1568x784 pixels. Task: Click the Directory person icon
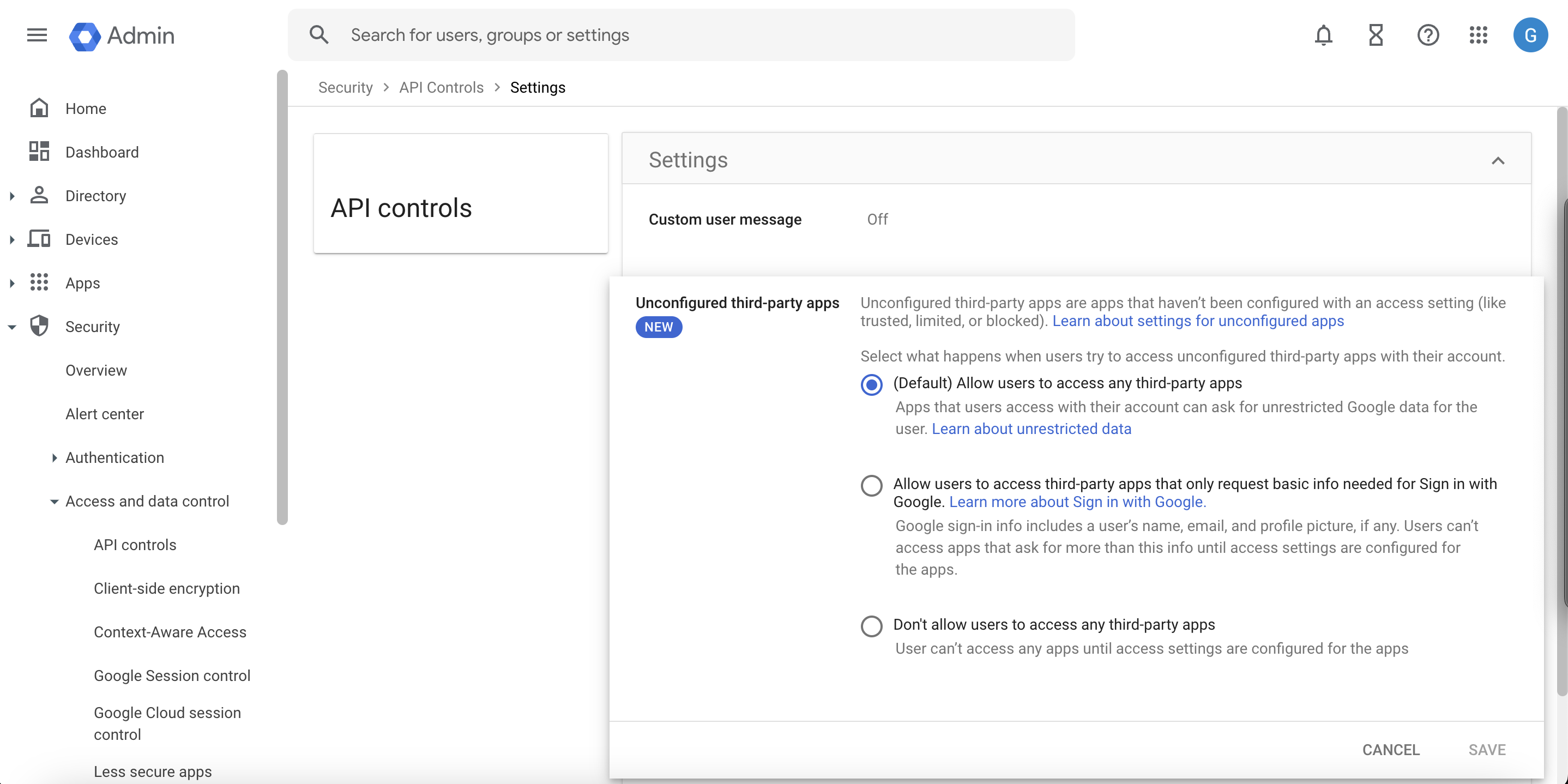pos(39,195)
